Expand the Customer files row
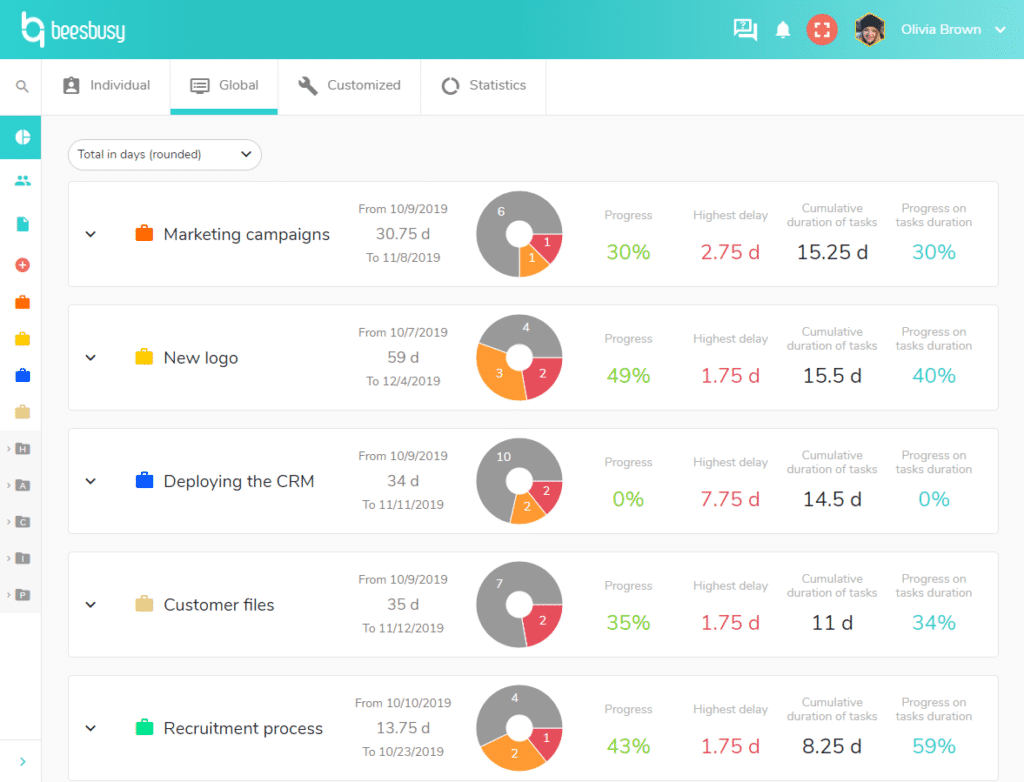The height and width of the screenshot is (782, 1024). 90,604
